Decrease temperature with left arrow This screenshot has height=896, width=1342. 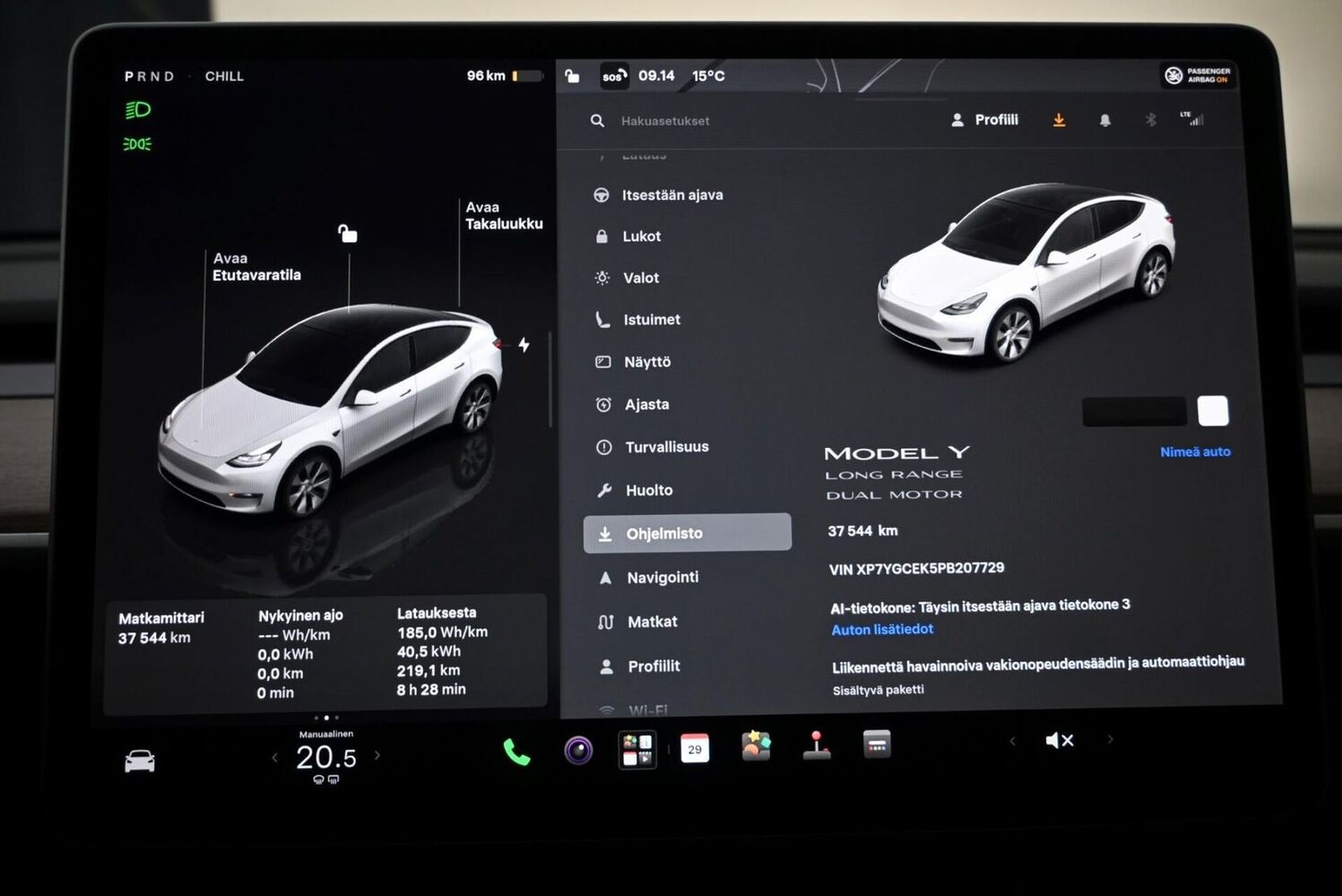click(x=275, y=758)
